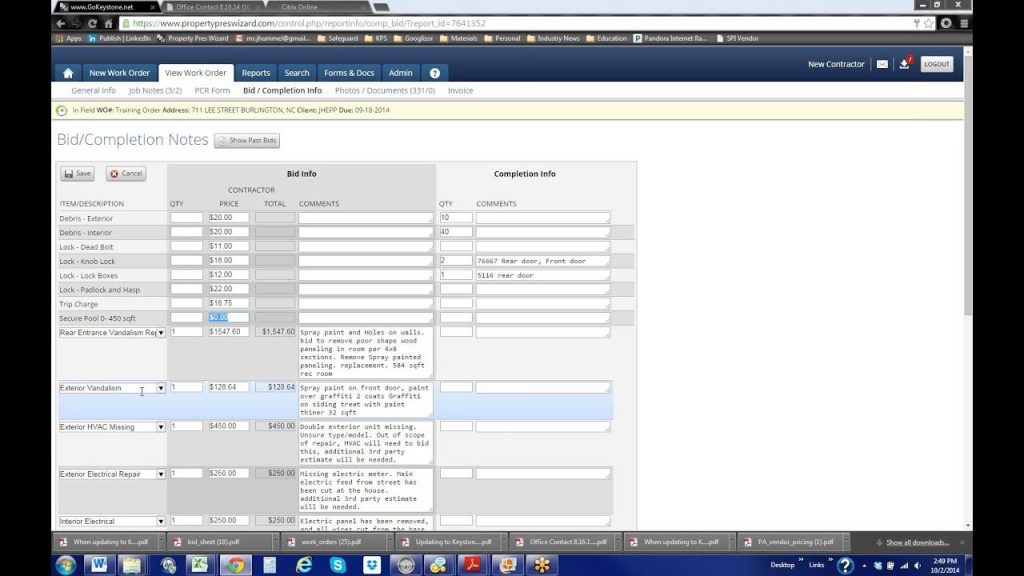The image size is (1024, 576).
Task: Launch Skype from the taskbar
Action: tap(338, 564)
